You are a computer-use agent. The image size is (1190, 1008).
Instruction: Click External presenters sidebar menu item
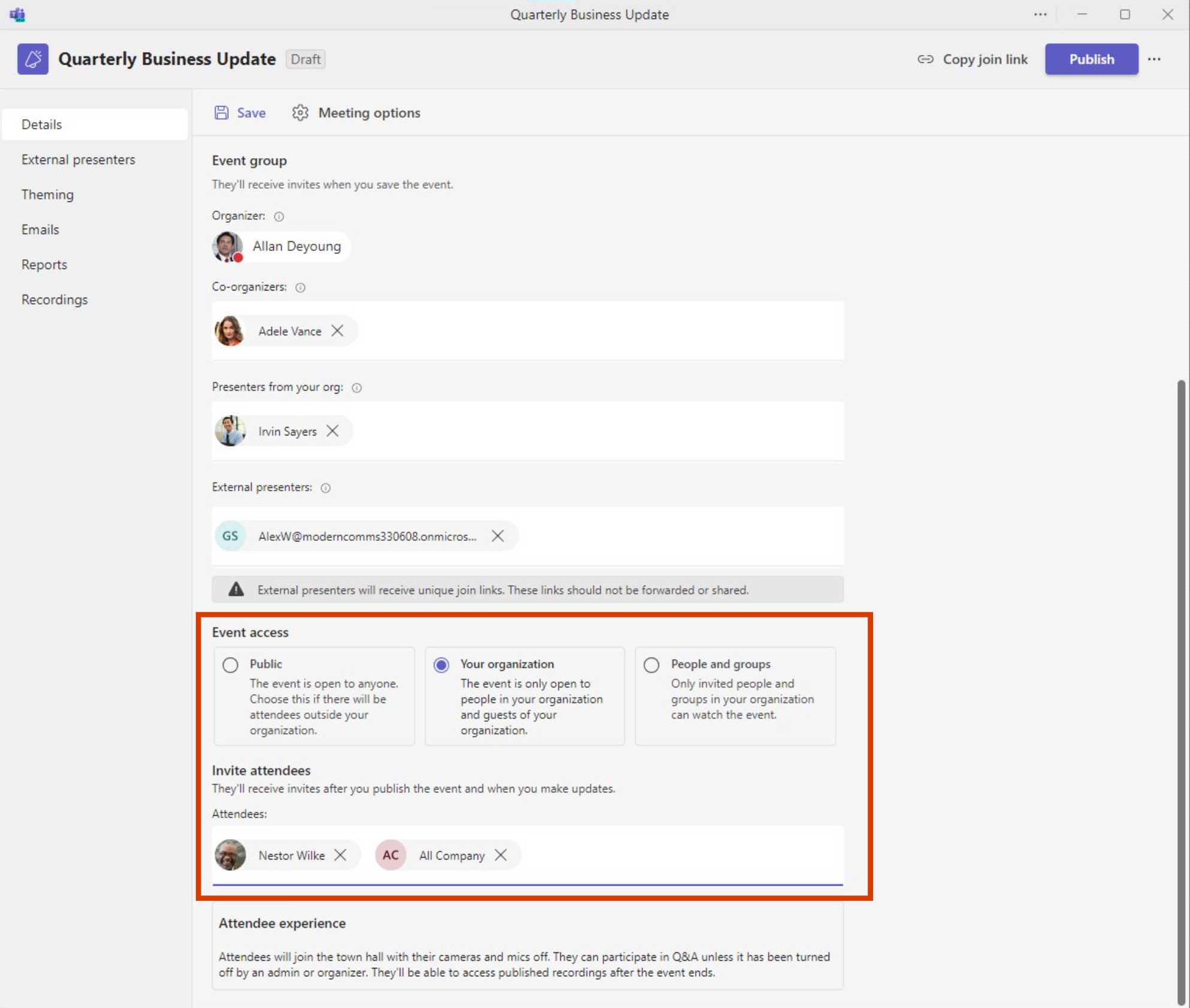pos(78,159)
